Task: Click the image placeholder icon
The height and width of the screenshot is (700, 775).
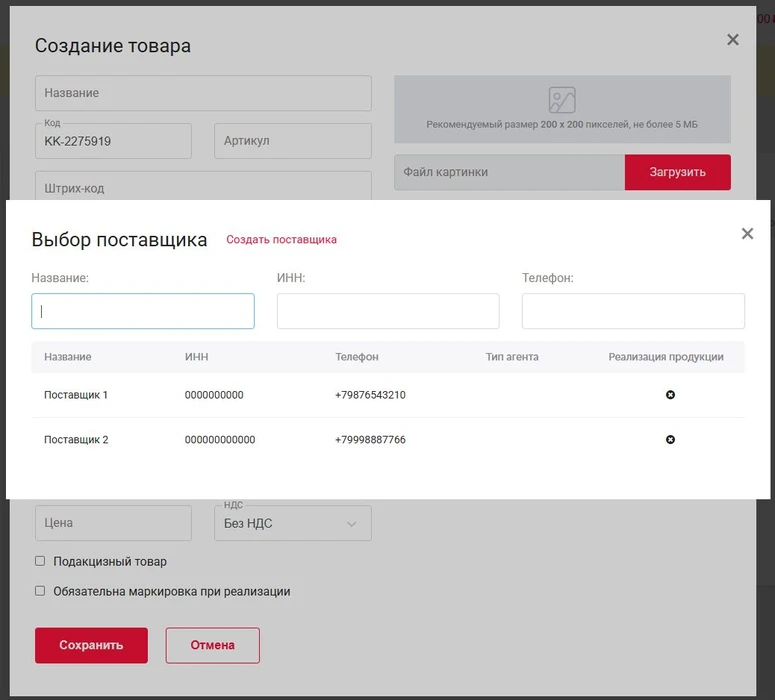Action: coord(562,100)
